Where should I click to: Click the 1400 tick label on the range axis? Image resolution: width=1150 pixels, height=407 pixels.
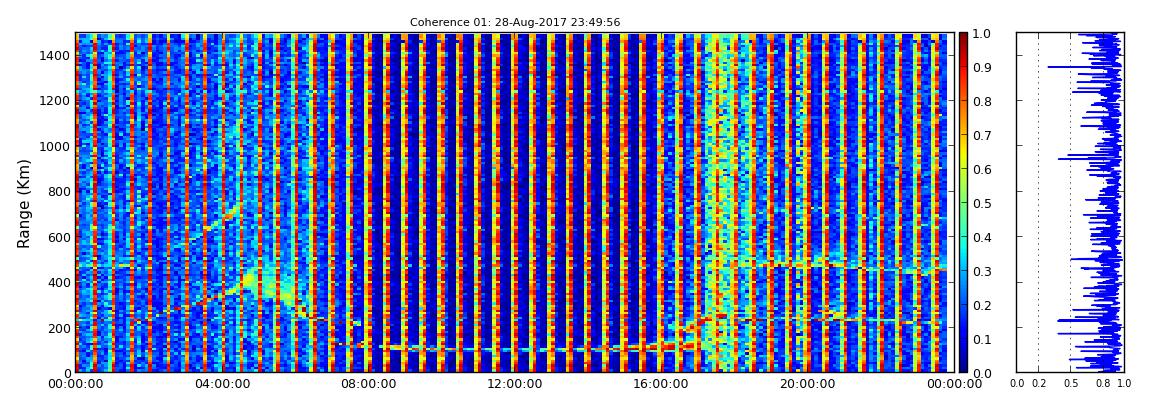56,55
